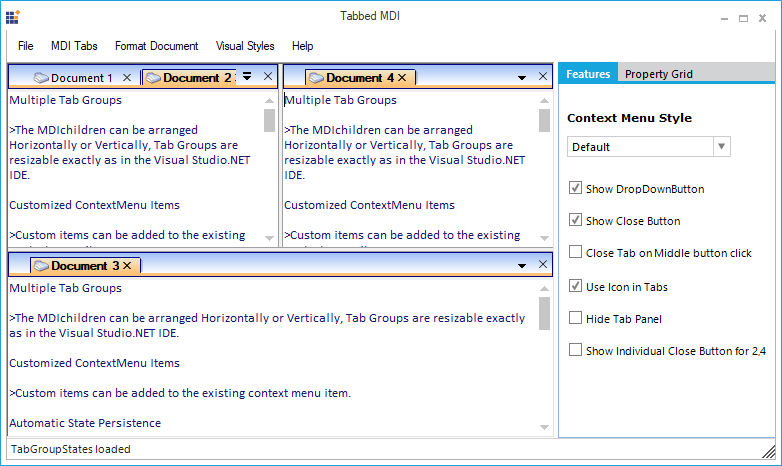Select the Document 4 tab

(x=361, y=78)
